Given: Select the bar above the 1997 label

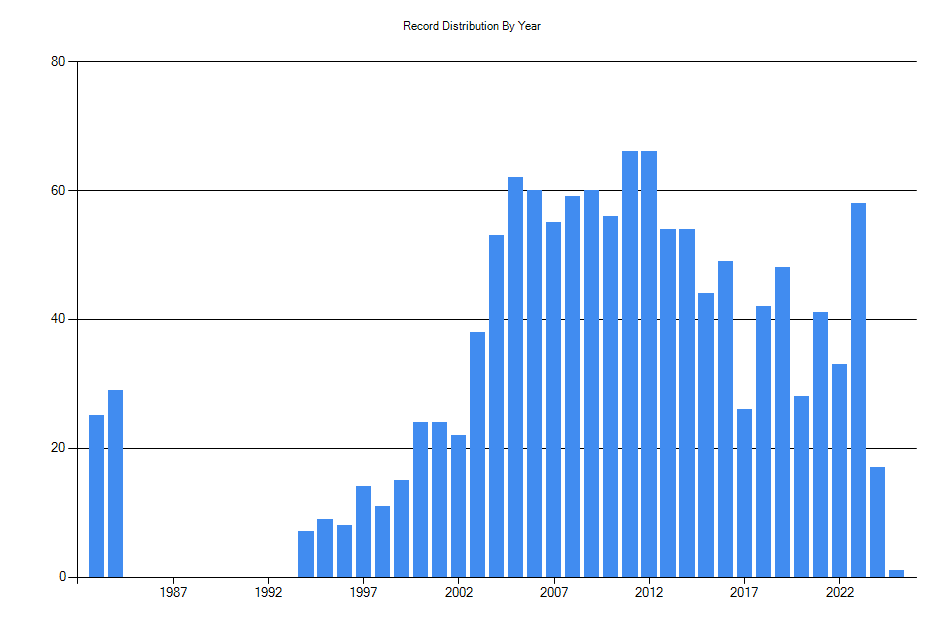Looking at the screenshot, I should 363,532.
